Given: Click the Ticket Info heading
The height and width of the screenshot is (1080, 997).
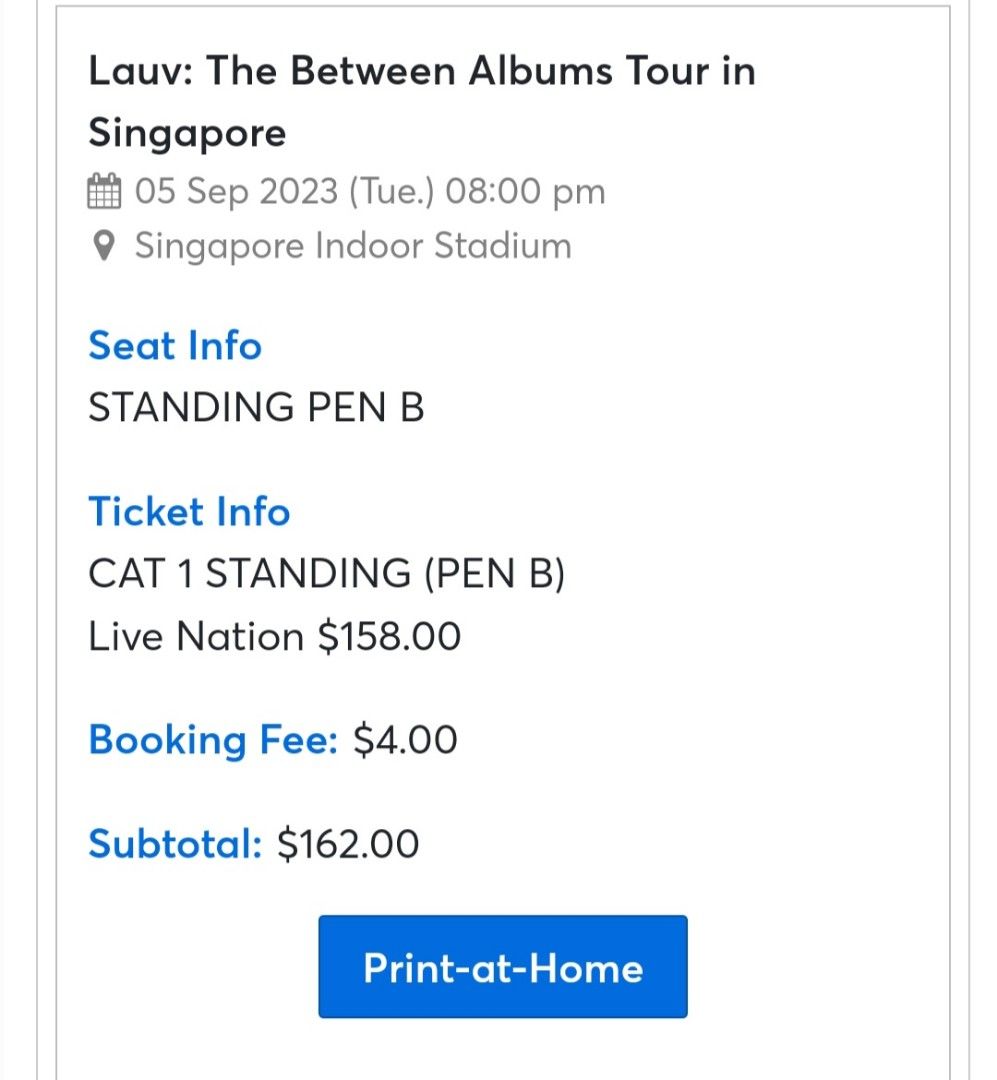Looking at the screenshot, I should click(x=189, y=512).
